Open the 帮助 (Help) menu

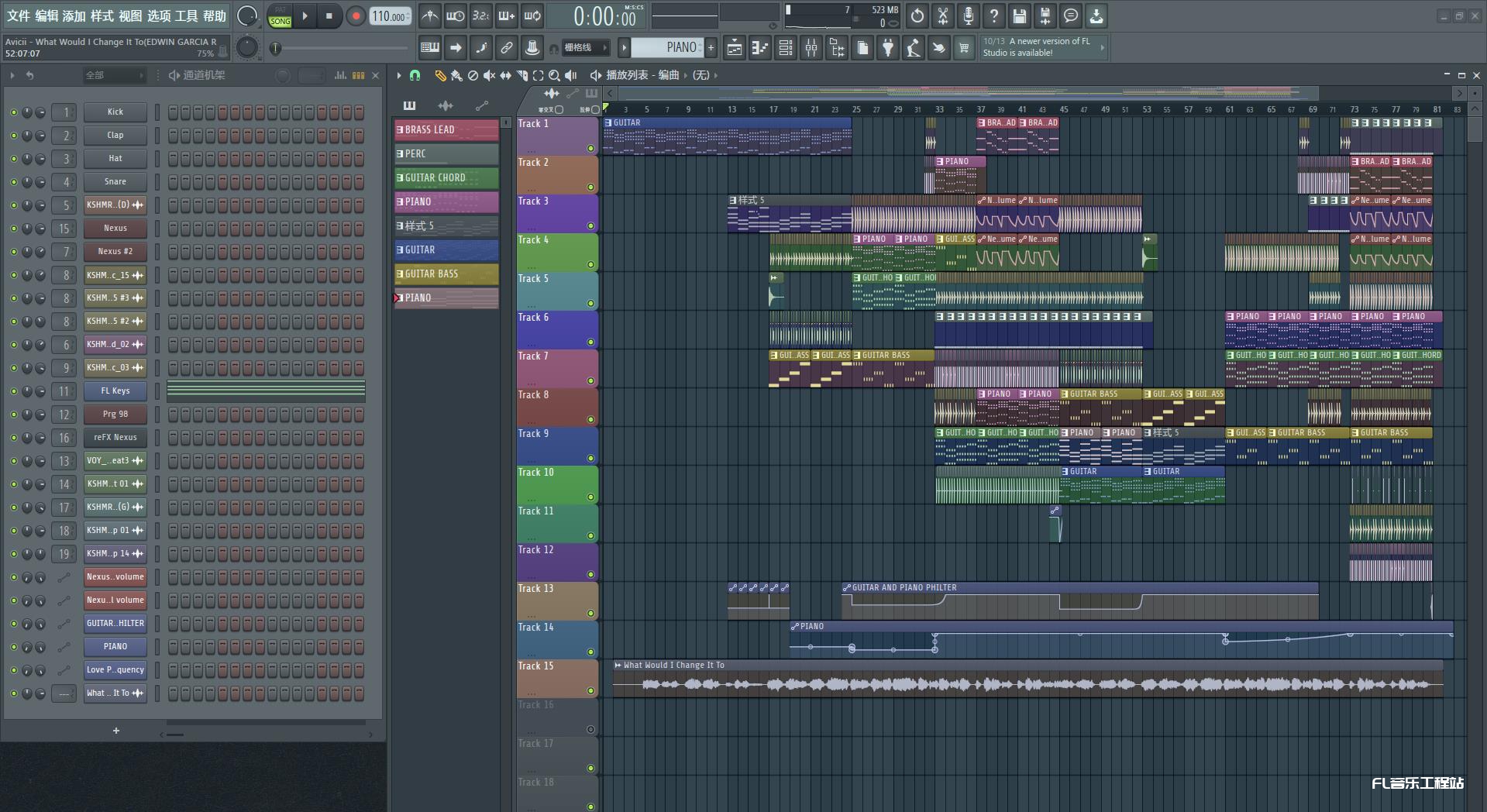click(x=215, y=15)
